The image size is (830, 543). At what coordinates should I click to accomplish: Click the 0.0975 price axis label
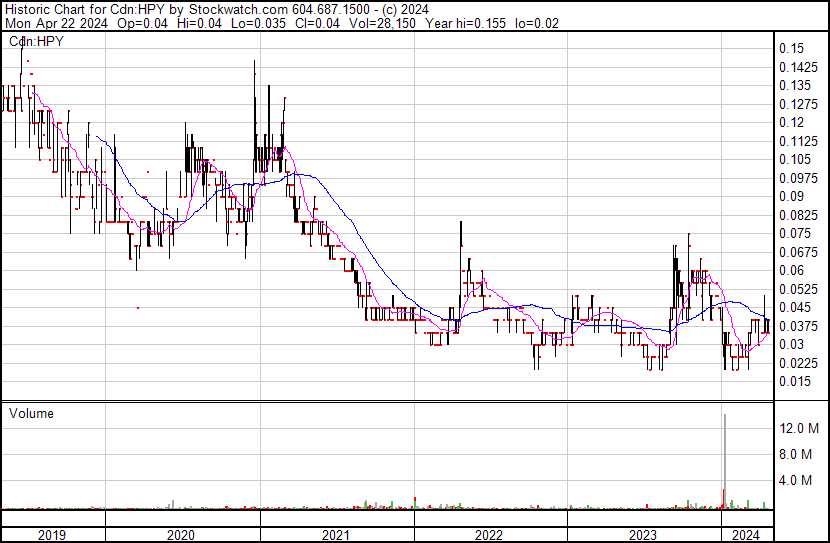pyautogui.click(x=798, y=178)
